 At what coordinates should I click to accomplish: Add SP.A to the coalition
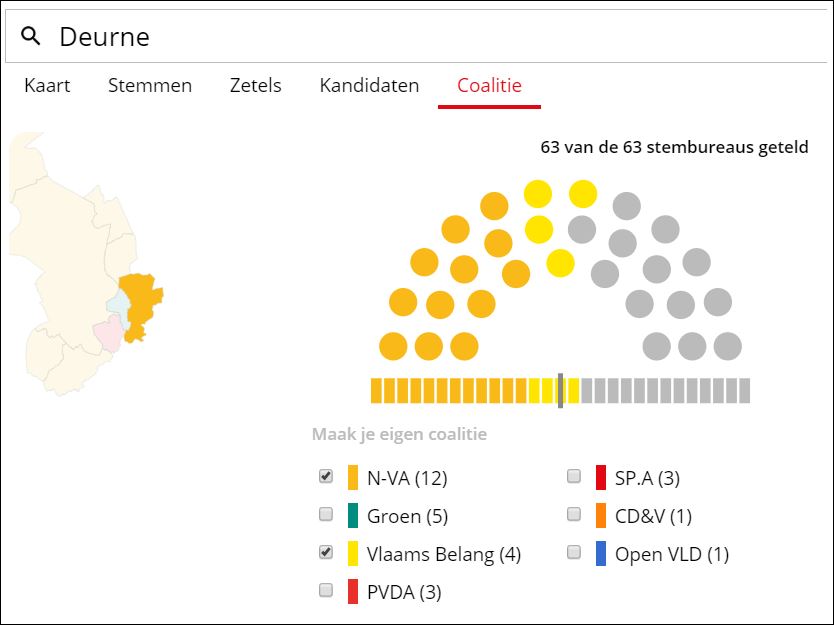pyautogui.click(x=574, y=477)
